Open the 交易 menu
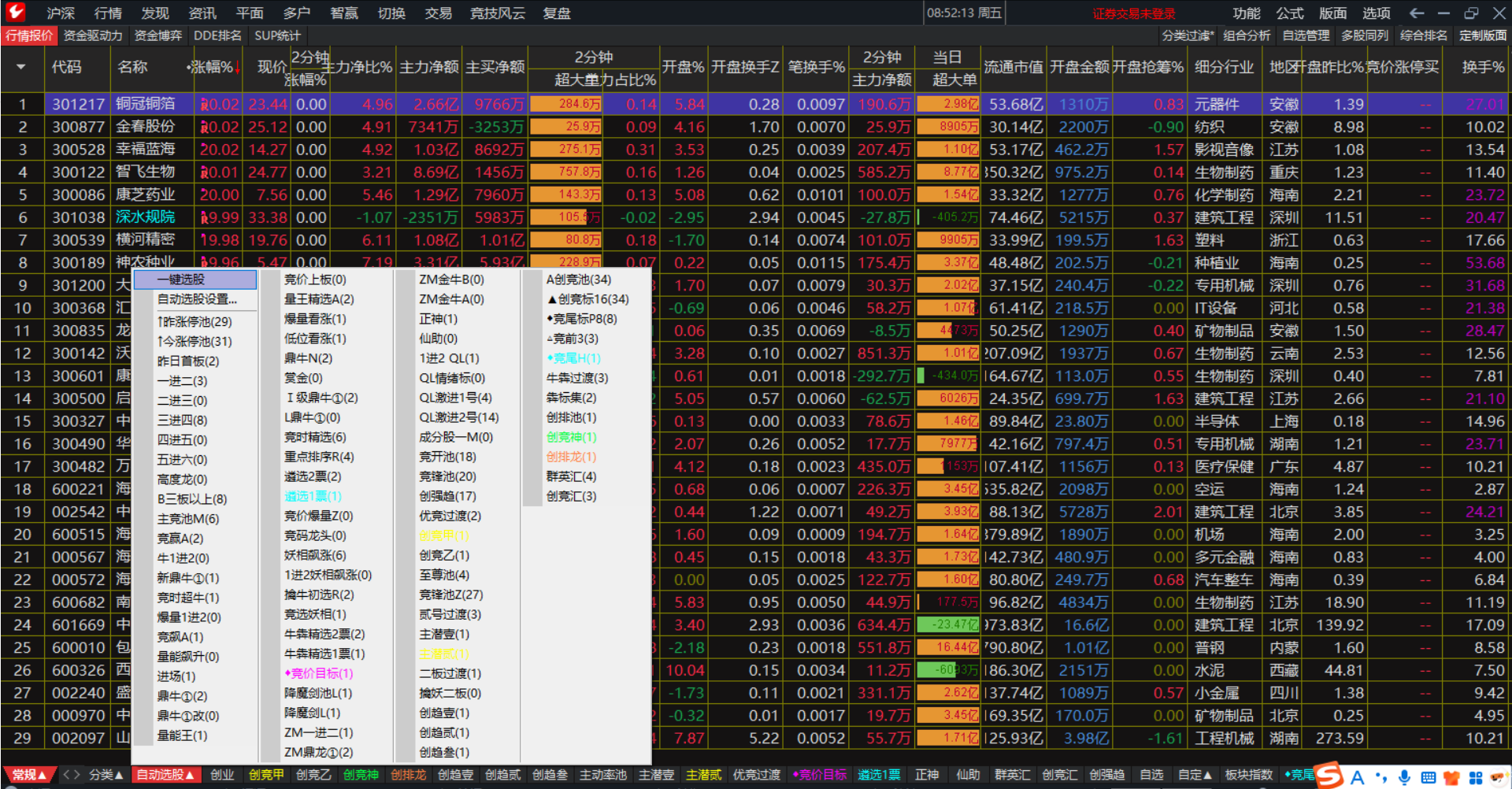Viewport: 1512px width, 789px height. (438, 13)
